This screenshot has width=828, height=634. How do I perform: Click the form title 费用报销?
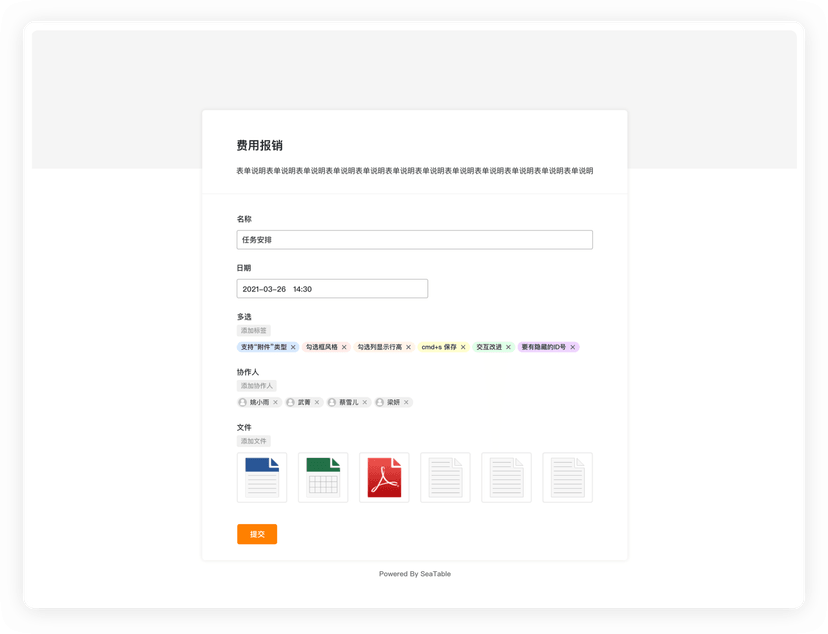tap(259, 145)
